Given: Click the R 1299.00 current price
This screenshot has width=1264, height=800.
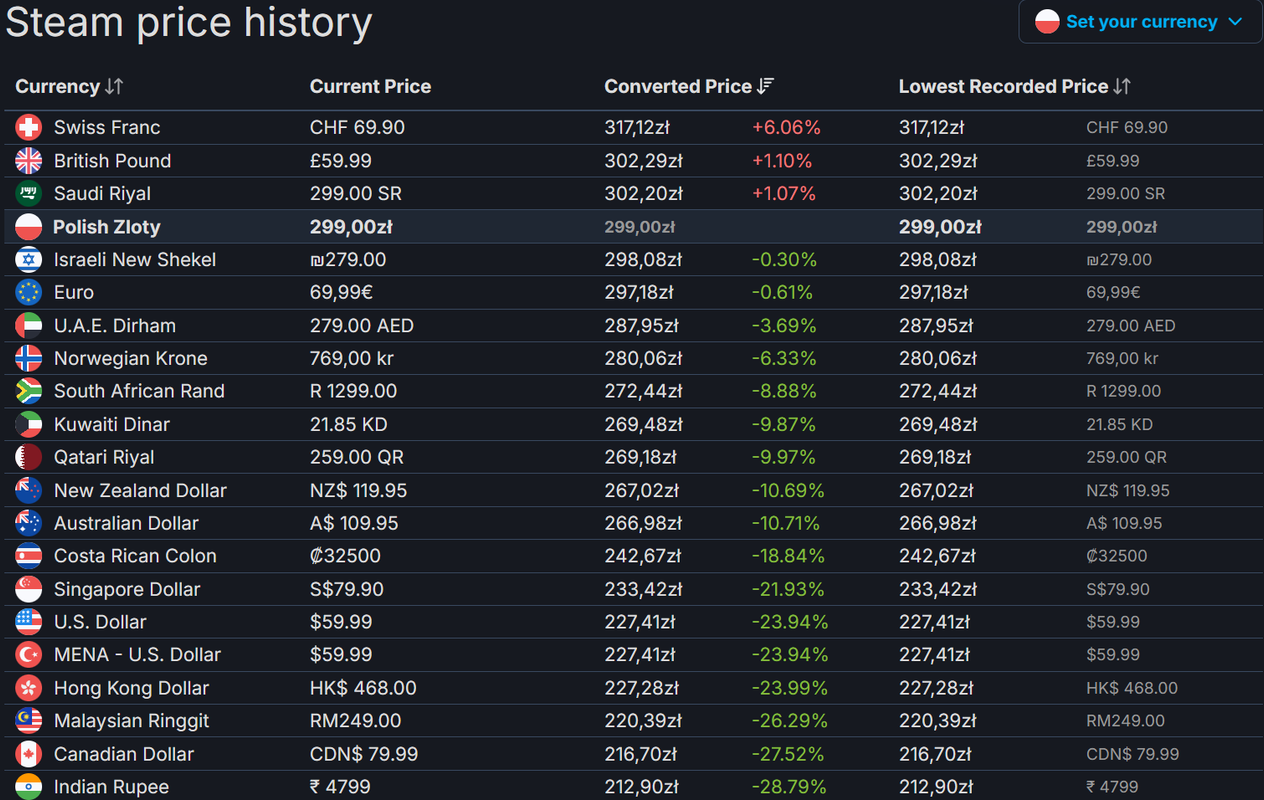Looking at the screenshot, I should point(353,391).
